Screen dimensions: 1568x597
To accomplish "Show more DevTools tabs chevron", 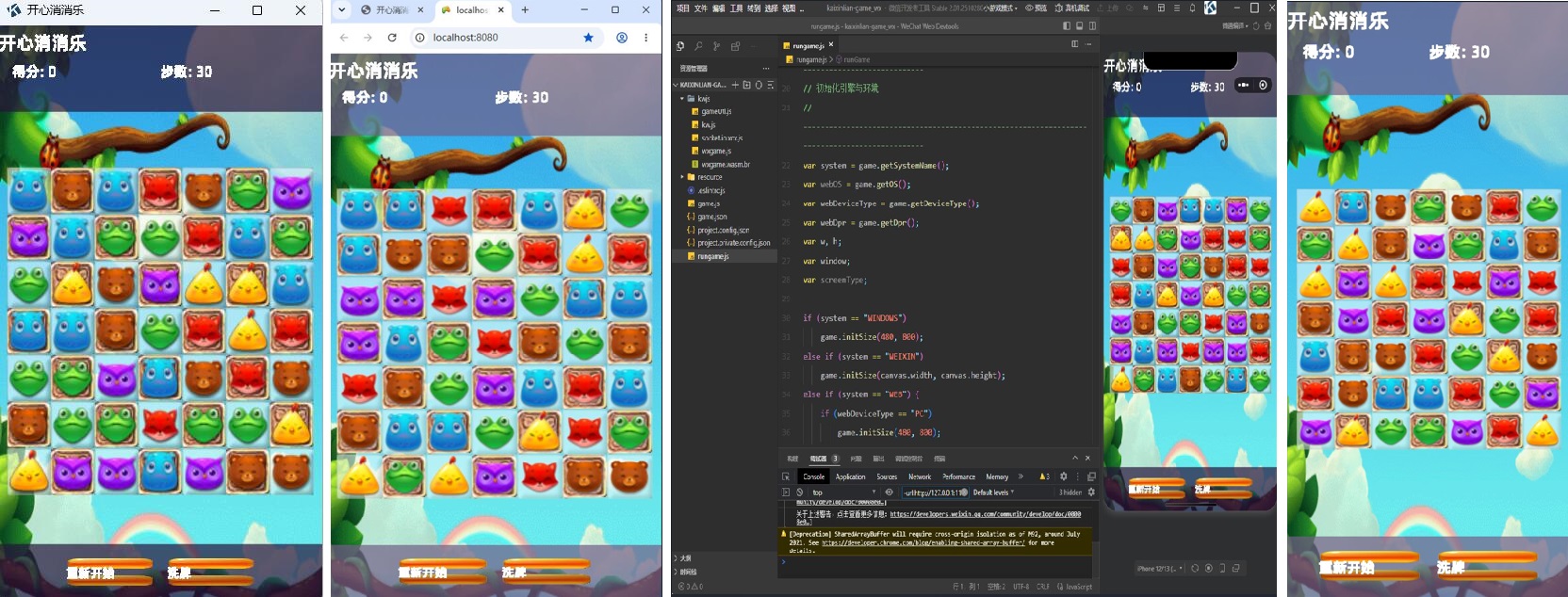I will coord(1021,476).
